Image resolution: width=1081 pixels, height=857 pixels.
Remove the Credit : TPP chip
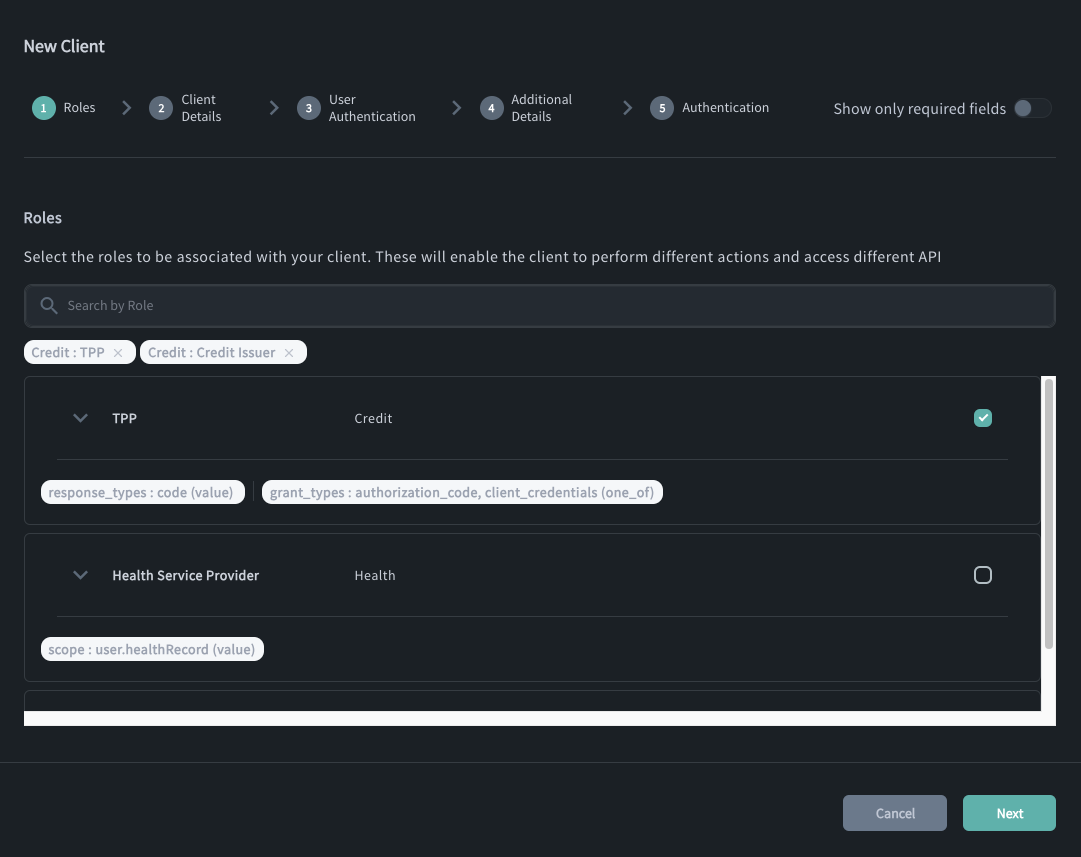point(118,352)
